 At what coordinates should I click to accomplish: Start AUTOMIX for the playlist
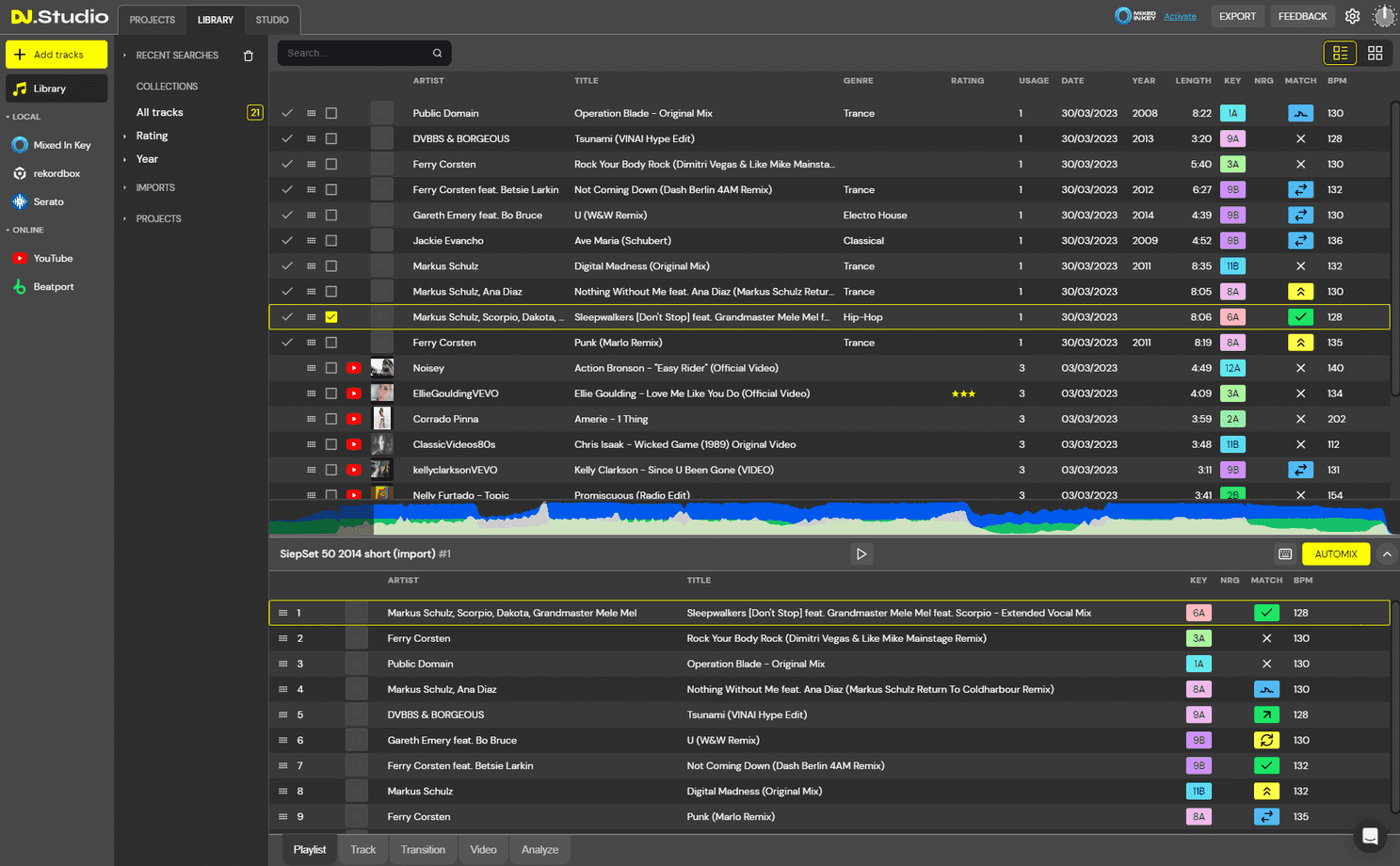(1336, 553)
